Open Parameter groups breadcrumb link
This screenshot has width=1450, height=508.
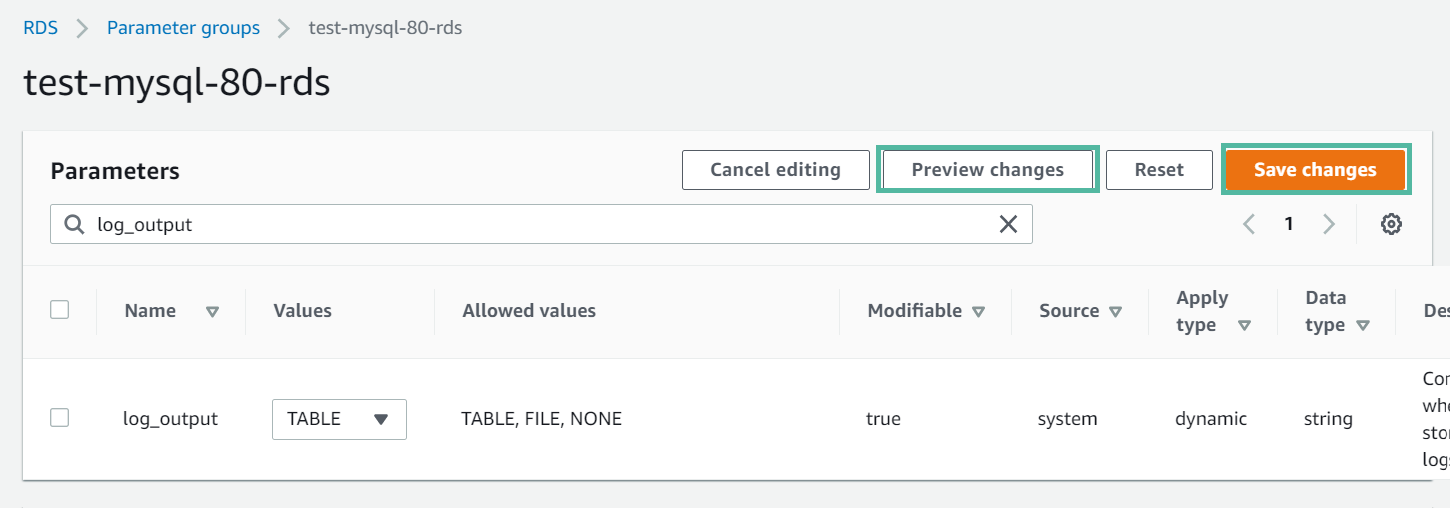coord(183,28)
